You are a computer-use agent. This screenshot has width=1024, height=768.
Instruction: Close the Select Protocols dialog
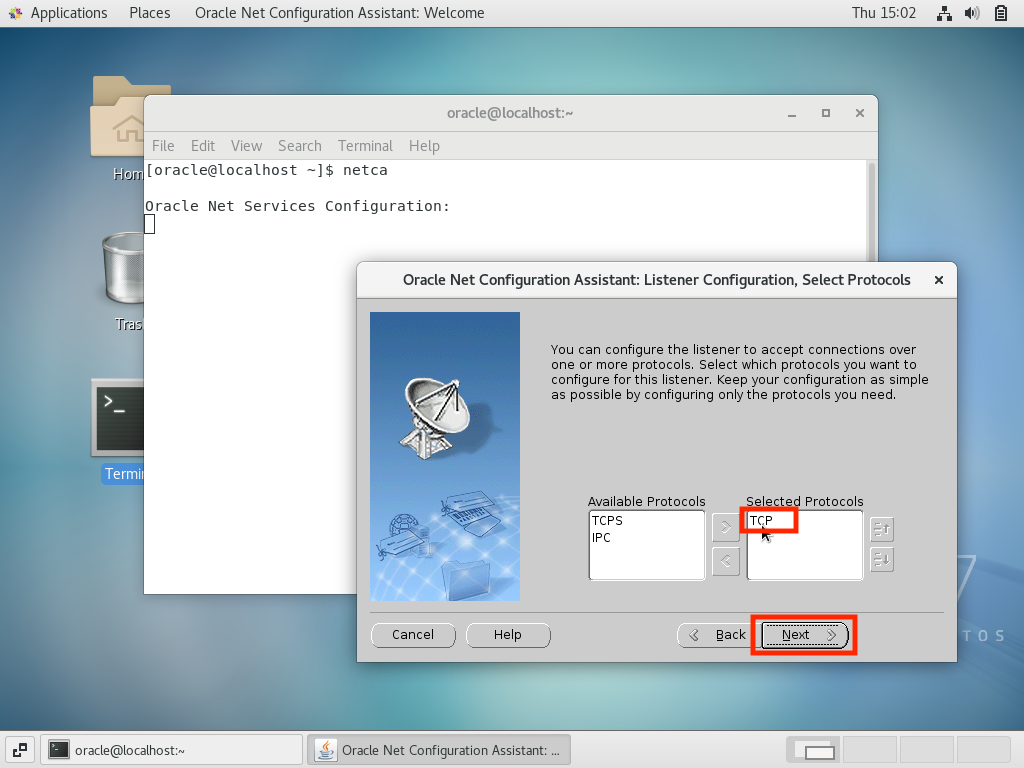coord(938,280)
